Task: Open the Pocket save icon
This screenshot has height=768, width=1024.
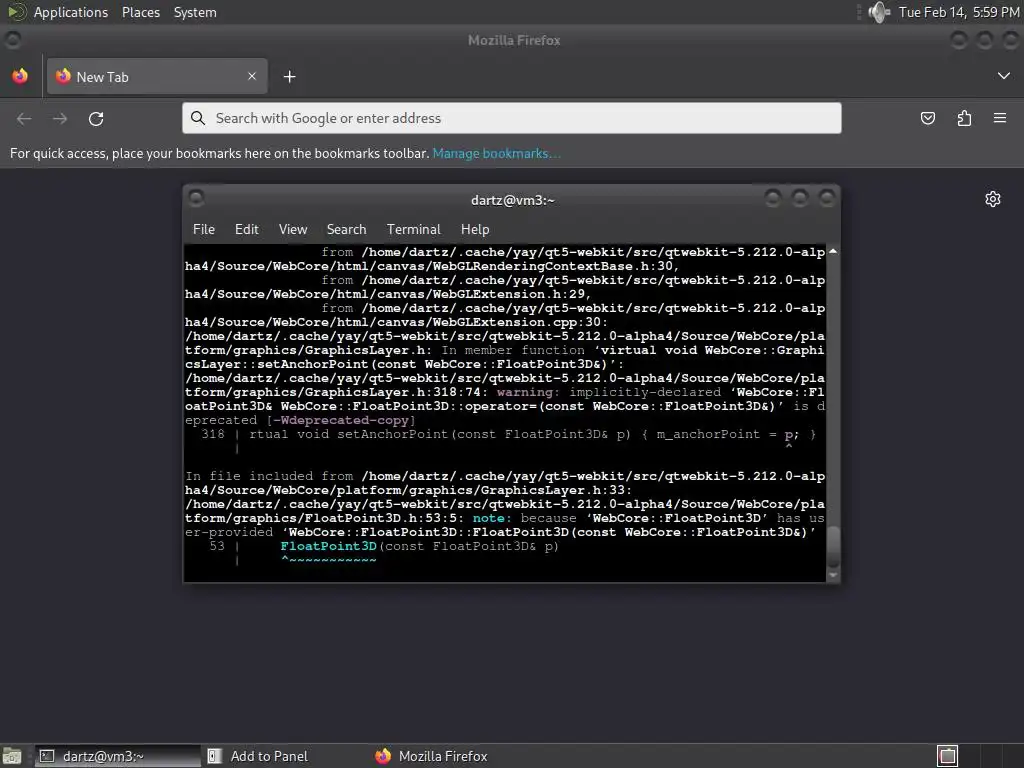Action: point(927,118)
